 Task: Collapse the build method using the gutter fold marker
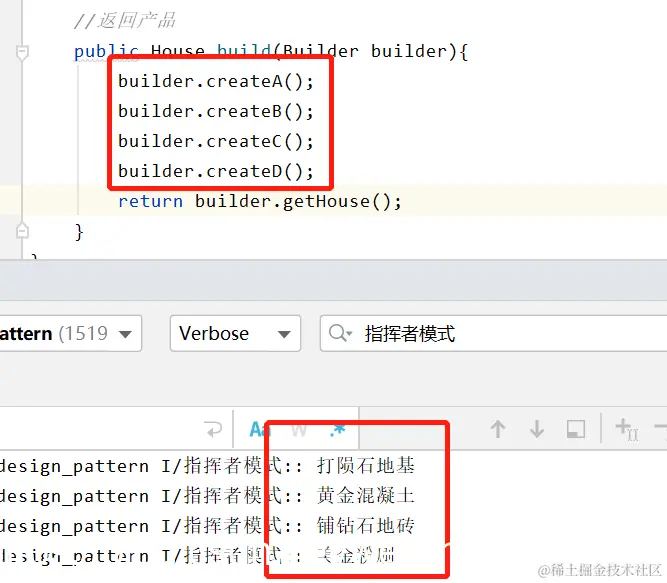pos(22,53)
